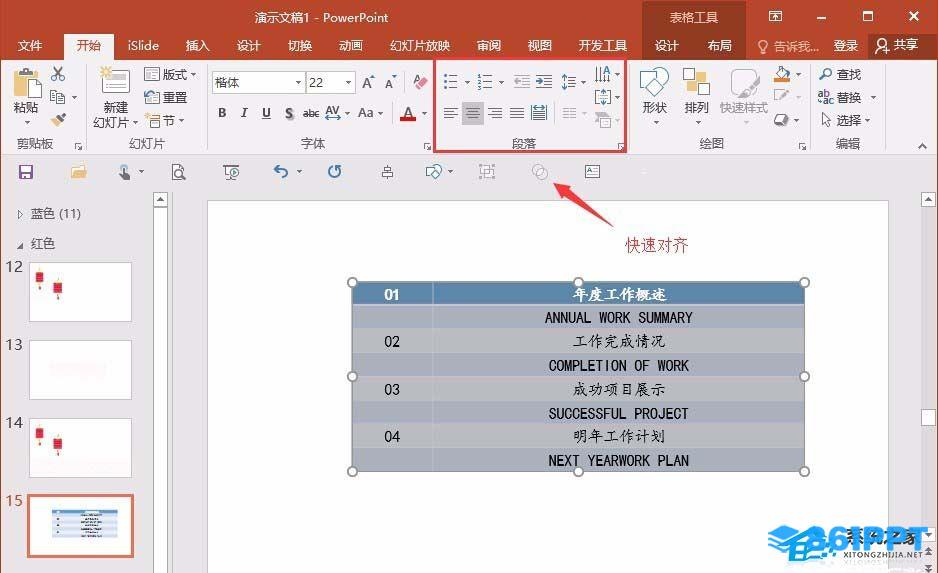
Task: Open the Section (节) dropdown
Action: (165, 120)
